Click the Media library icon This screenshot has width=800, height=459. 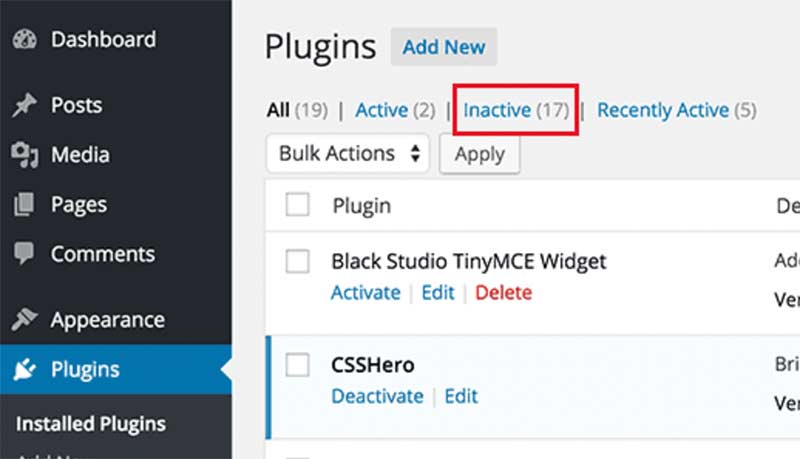(x=24, y=155)
